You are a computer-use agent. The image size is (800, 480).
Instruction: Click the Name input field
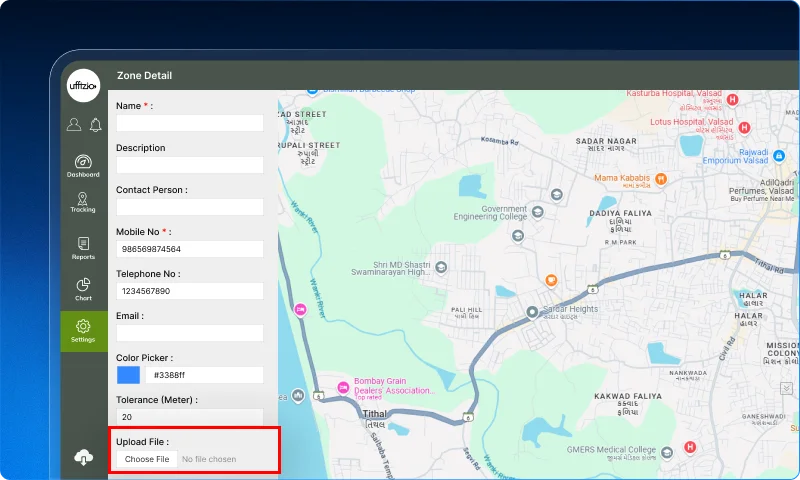pos(190,123)
